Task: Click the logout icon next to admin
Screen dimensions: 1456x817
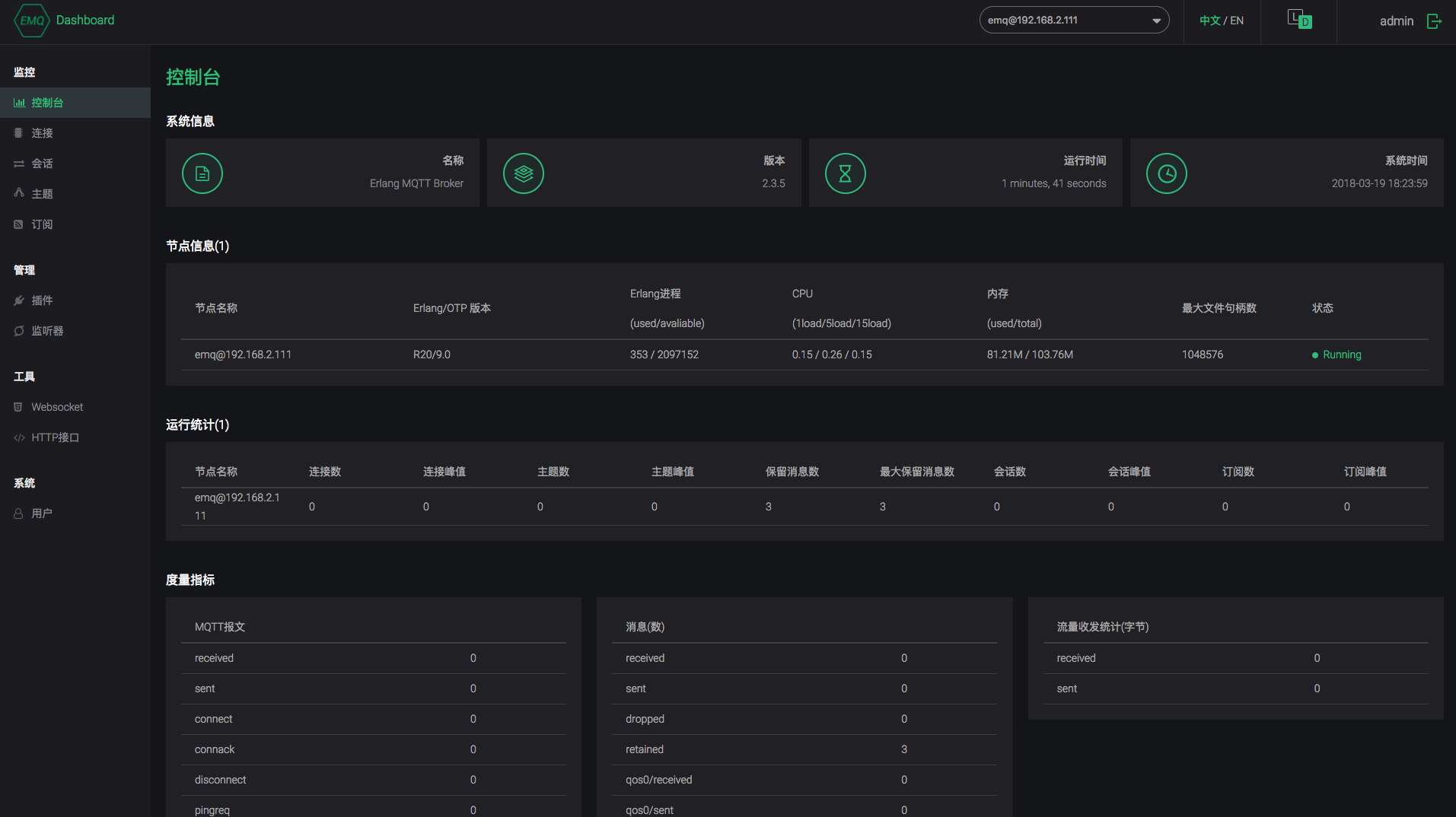Action: pyautogui.click(x=1434, y=21)
